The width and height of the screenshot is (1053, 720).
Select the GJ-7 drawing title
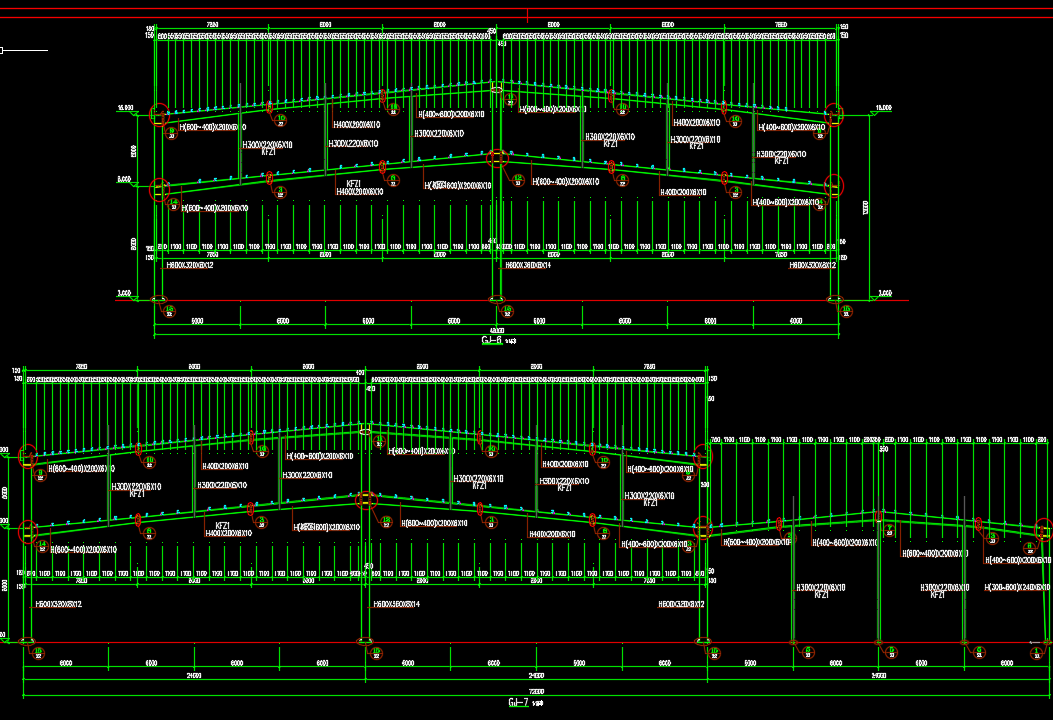coord(518,703)
